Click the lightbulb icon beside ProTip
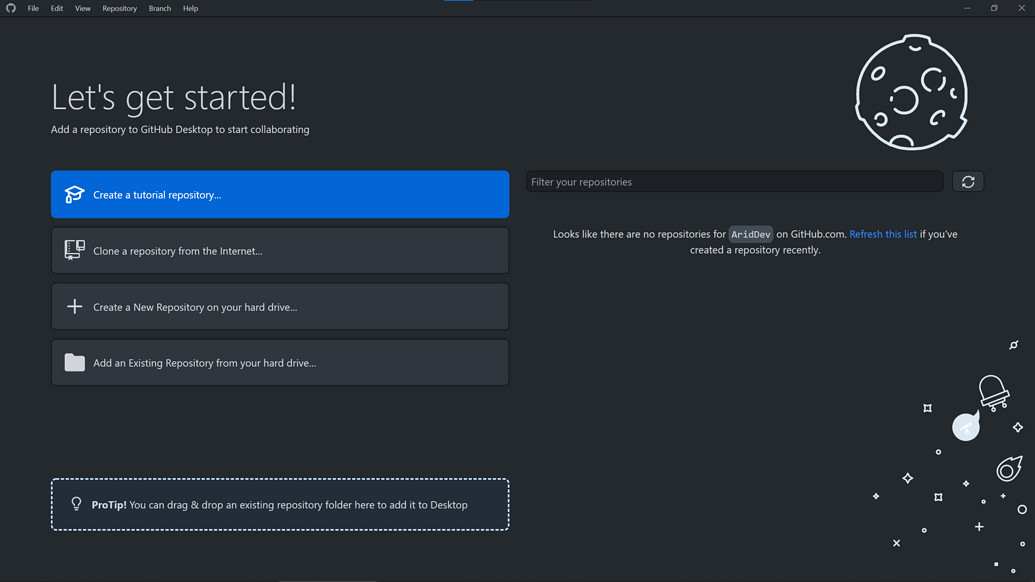 (76, 504)
